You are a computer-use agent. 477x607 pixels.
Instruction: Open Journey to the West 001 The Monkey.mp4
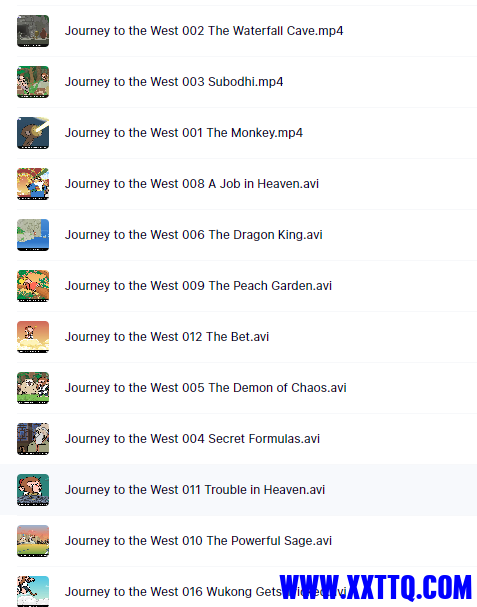[x=184, y=133]
